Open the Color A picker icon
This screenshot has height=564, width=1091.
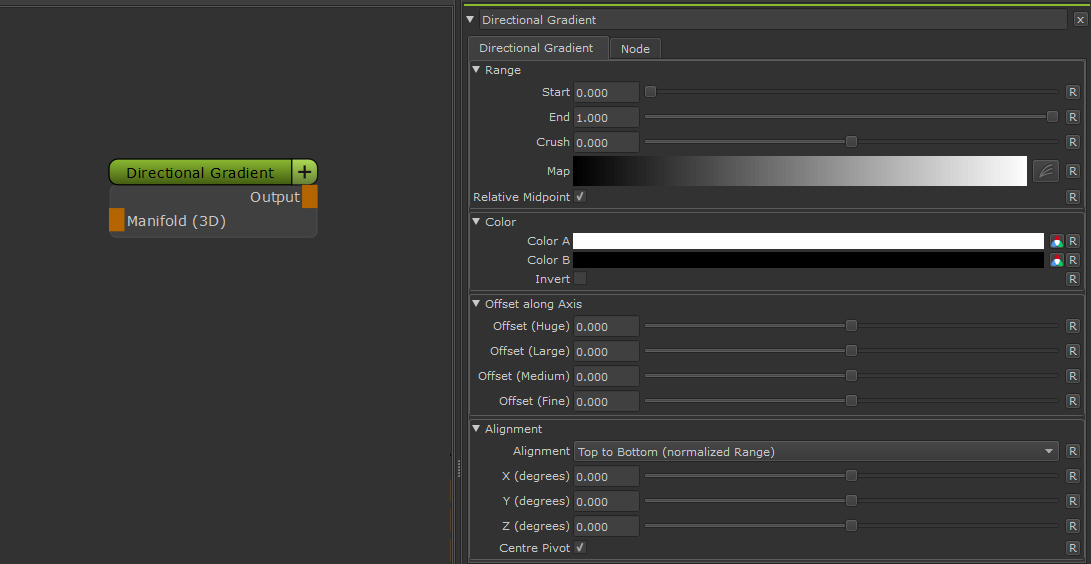click(x=1056, y=241)
